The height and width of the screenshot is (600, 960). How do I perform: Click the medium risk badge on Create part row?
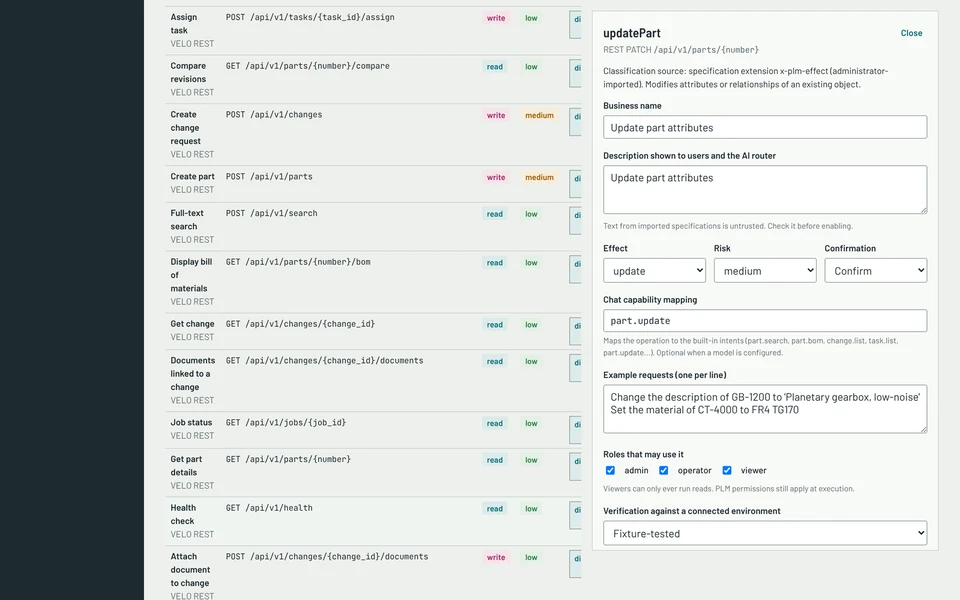pos(539,178)
